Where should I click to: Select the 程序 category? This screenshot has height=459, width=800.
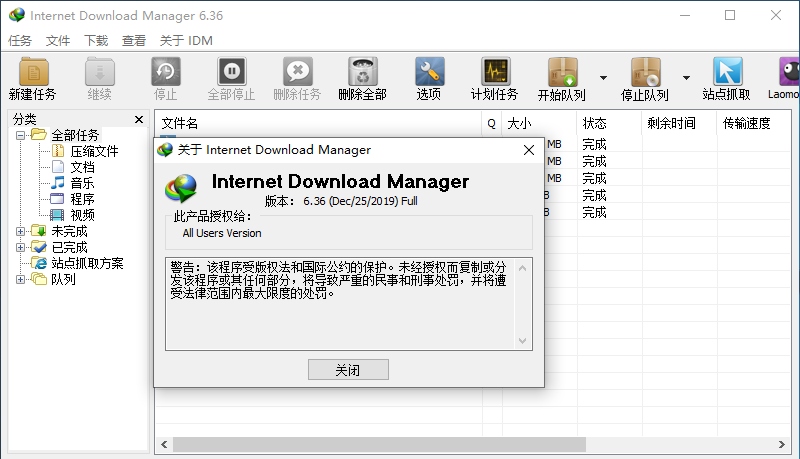[82, 199]
